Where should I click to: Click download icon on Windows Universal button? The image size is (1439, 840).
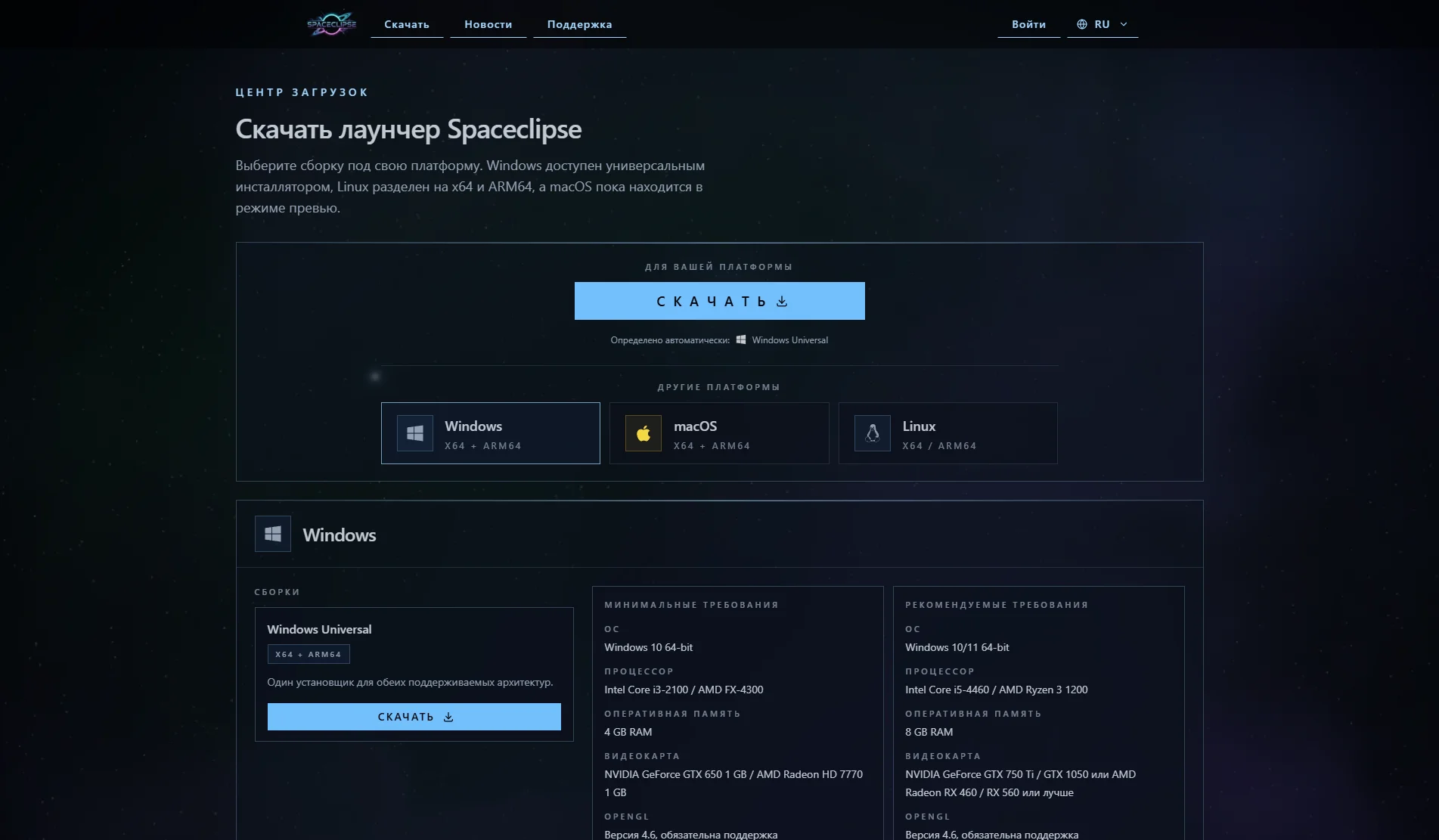click(x=448, y=717)
